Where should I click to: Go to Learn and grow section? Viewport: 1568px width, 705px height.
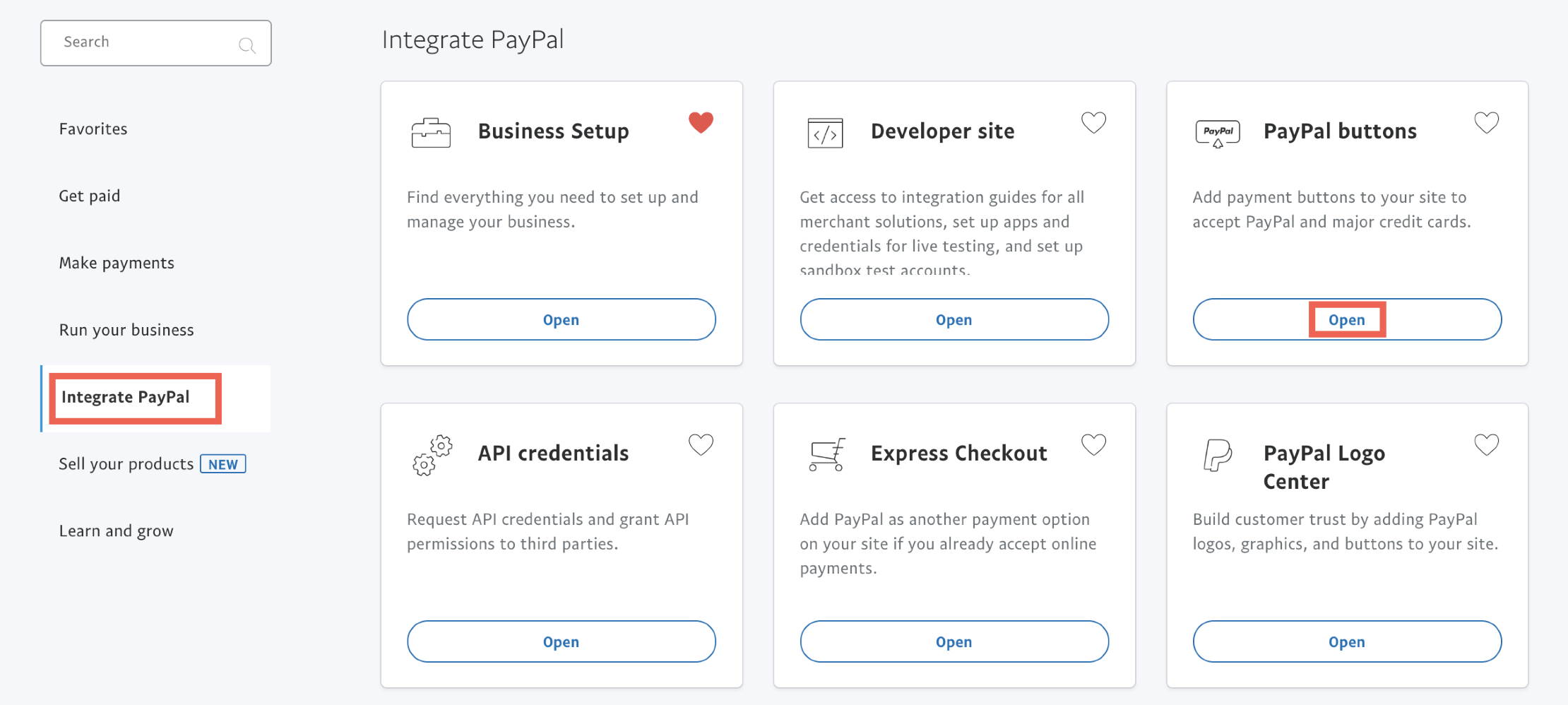click(117, 531)
